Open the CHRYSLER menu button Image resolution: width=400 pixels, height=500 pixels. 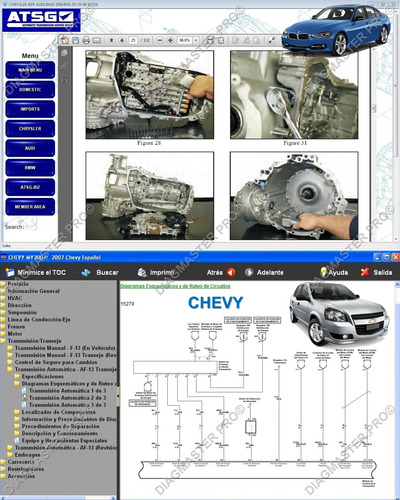coord(30,129)
